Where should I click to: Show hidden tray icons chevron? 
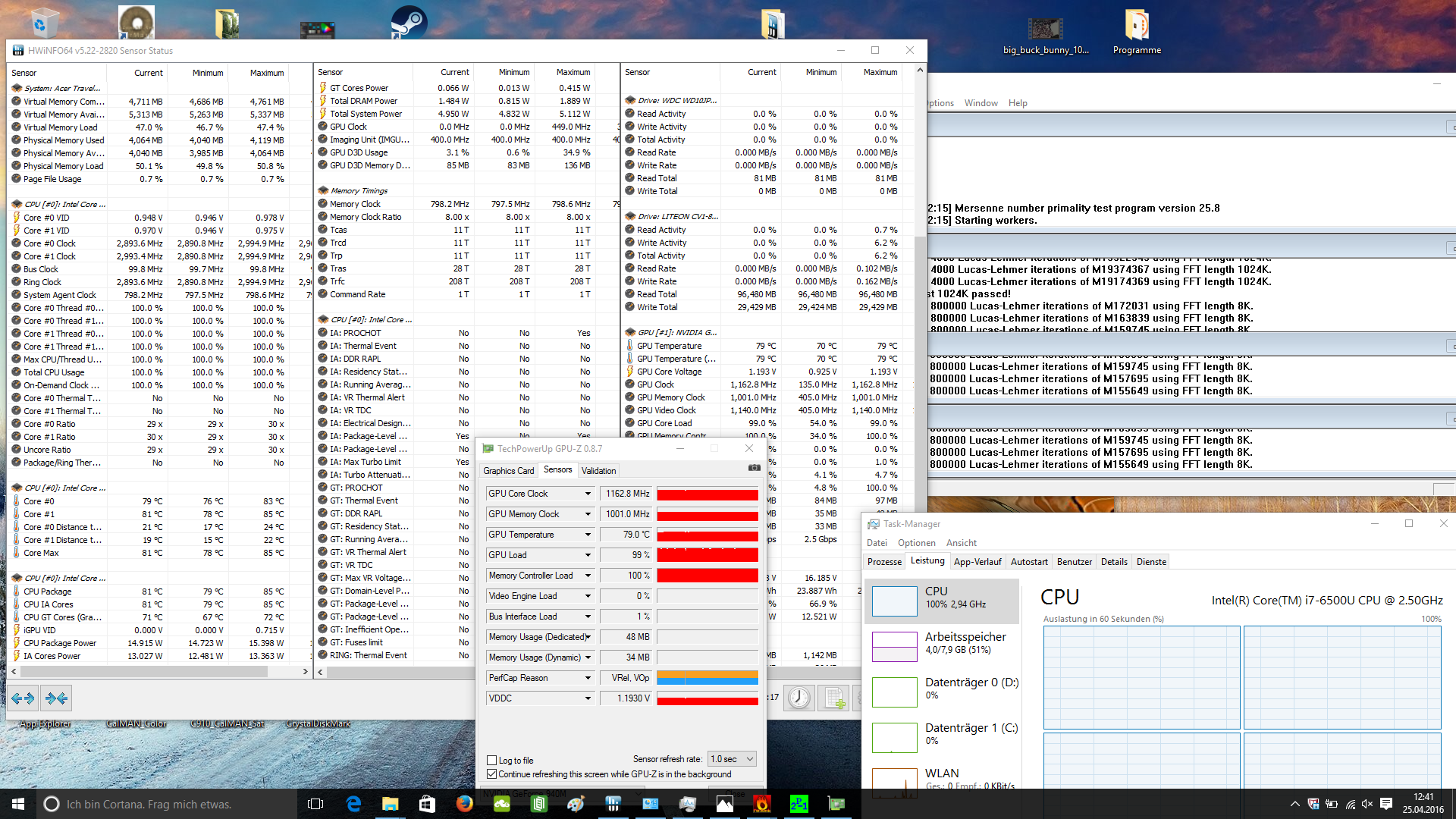click(1294, 804)
